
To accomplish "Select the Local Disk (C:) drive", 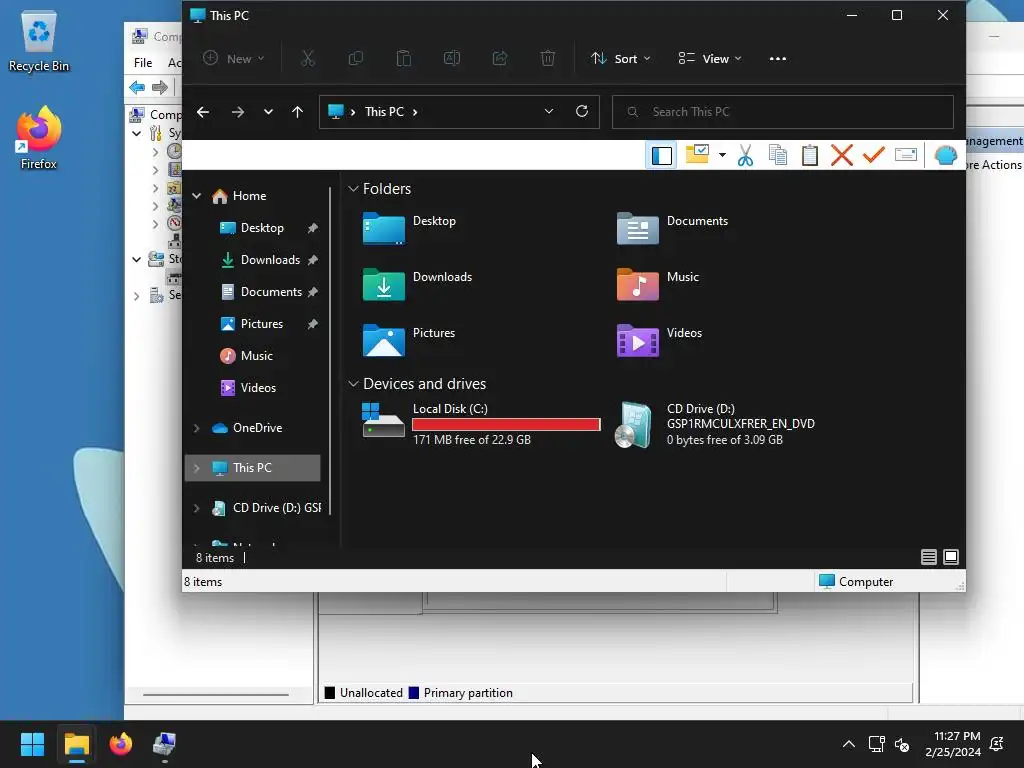I will 481,424.
